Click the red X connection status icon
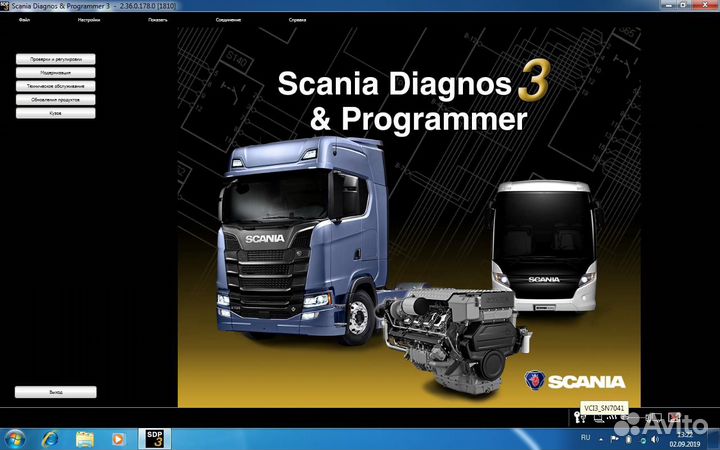Screen dimensions: 720x450 click(674, 417)
